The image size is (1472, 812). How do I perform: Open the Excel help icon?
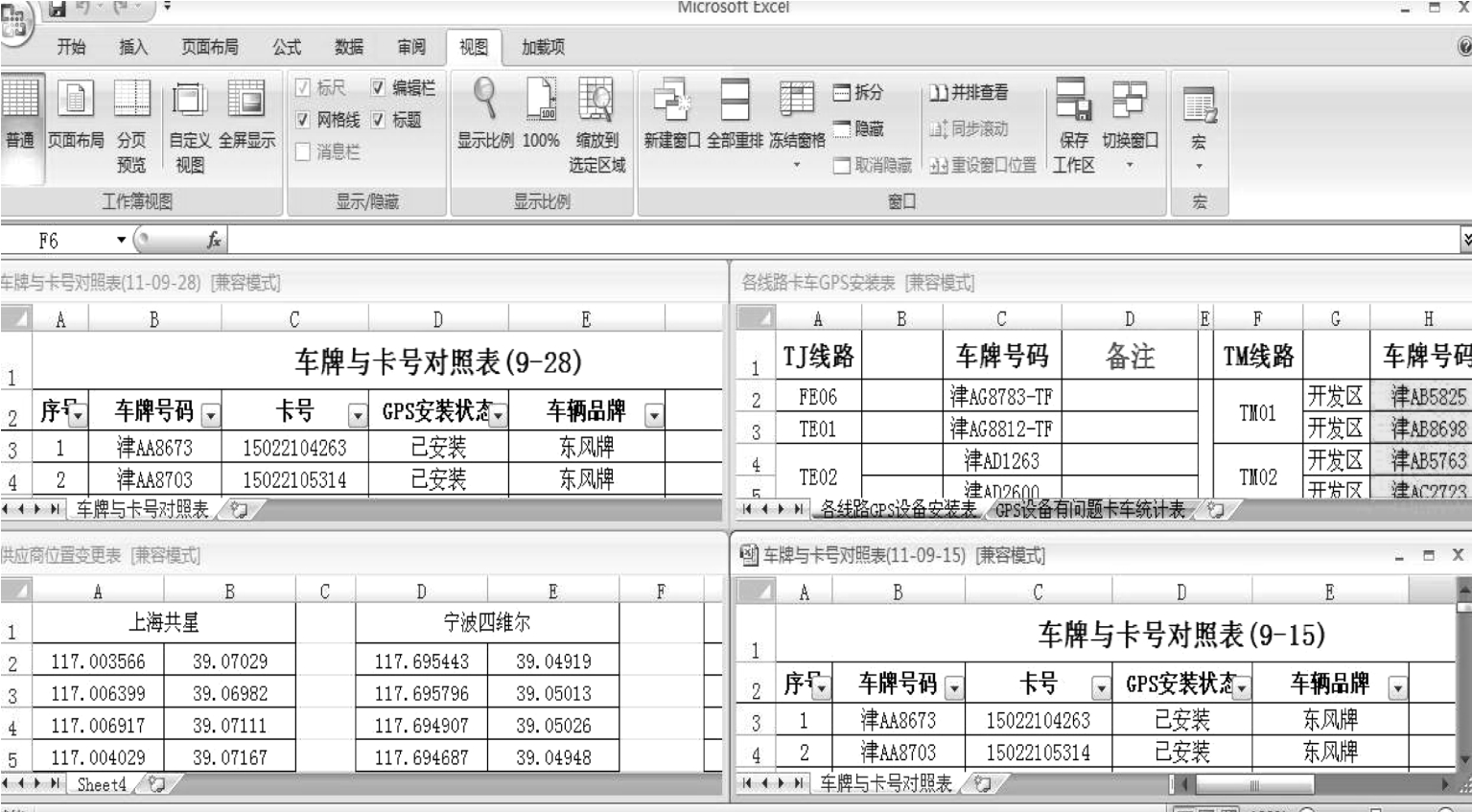pos(1464,46)
